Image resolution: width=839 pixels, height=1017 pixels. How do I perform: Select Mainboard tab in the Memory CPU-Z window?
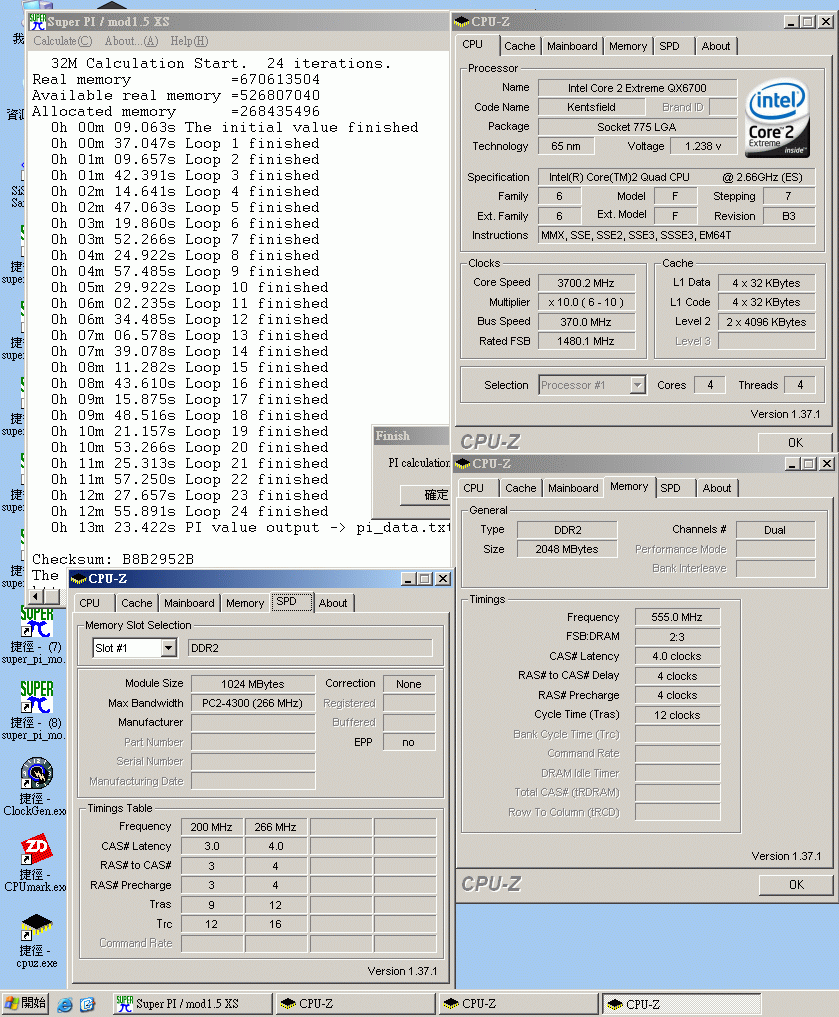(573, 488)
